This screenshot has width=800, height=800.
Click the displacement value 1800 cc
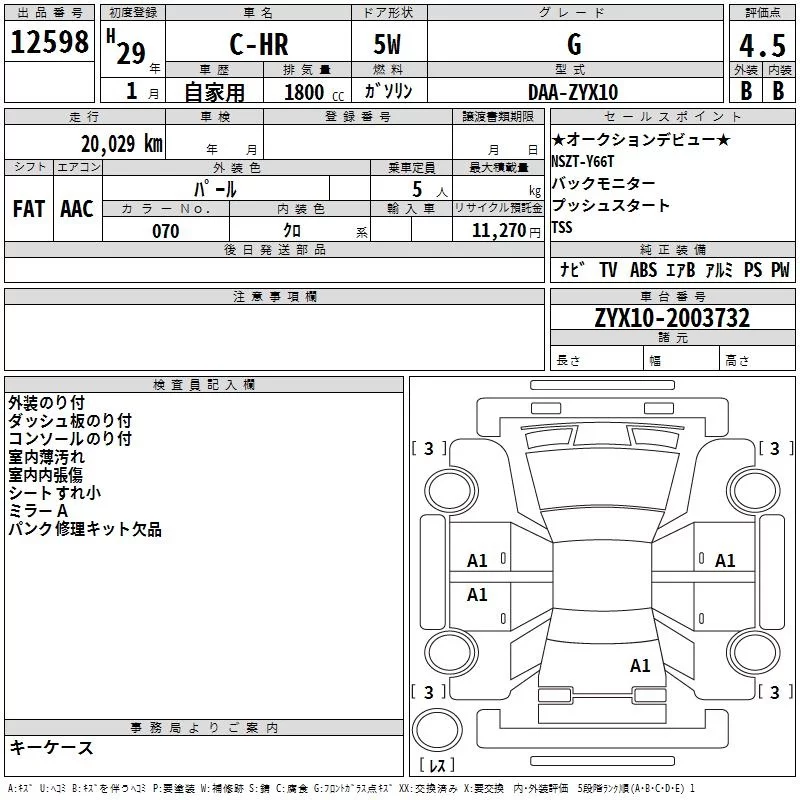pyautogui.click(x=314, y=92)
